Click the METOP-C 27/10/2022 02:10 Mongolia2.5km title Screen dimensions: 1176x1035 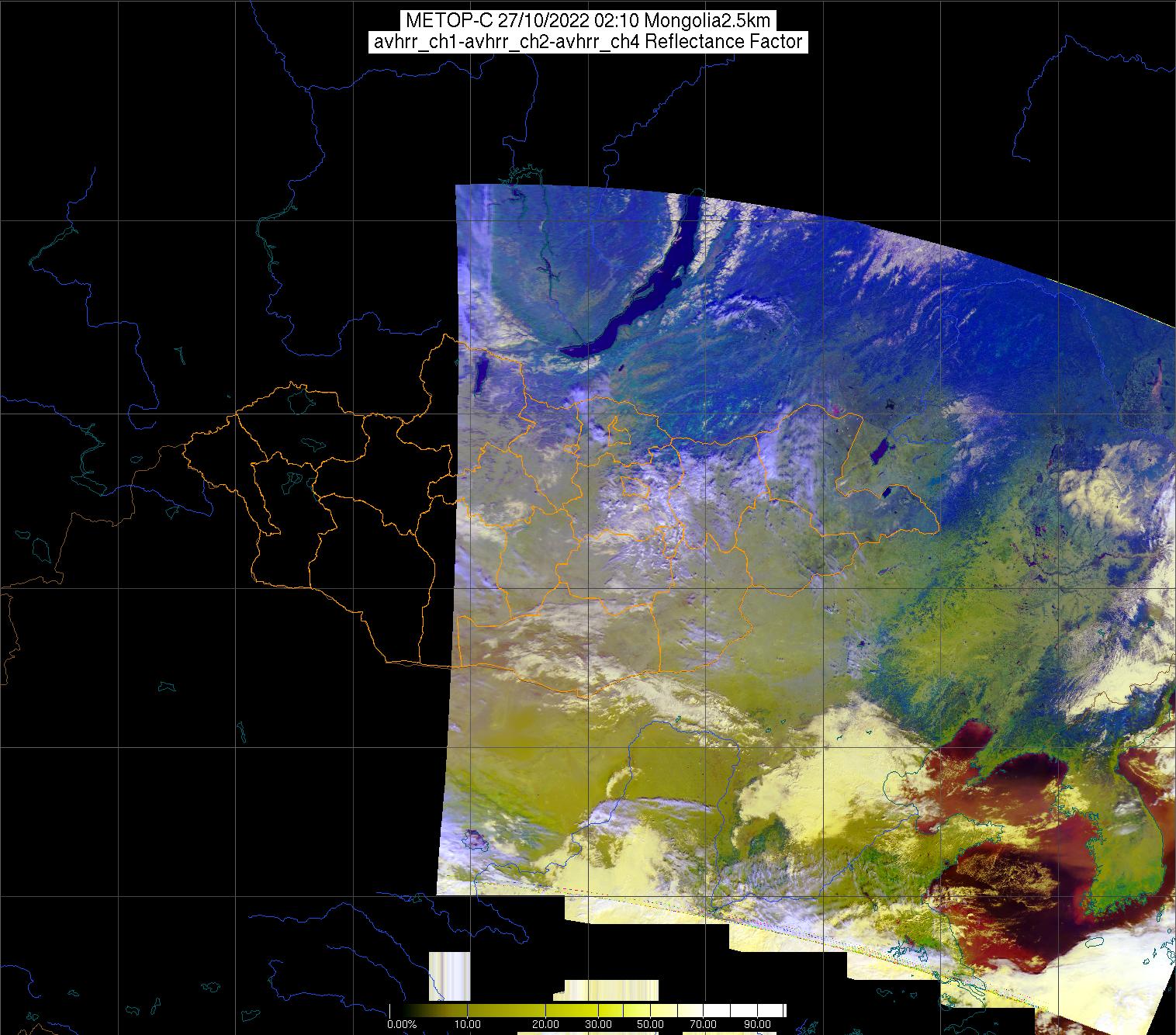(x=587, y=21)
